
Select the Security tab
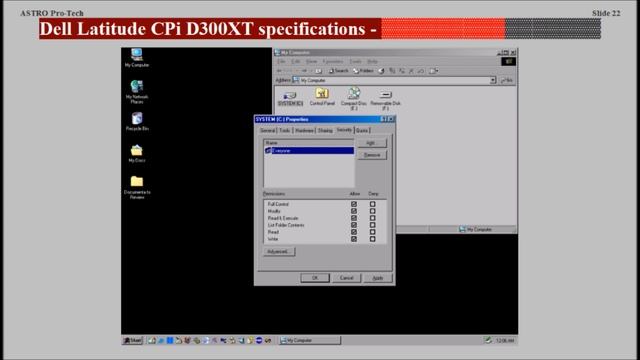(344, 130)
